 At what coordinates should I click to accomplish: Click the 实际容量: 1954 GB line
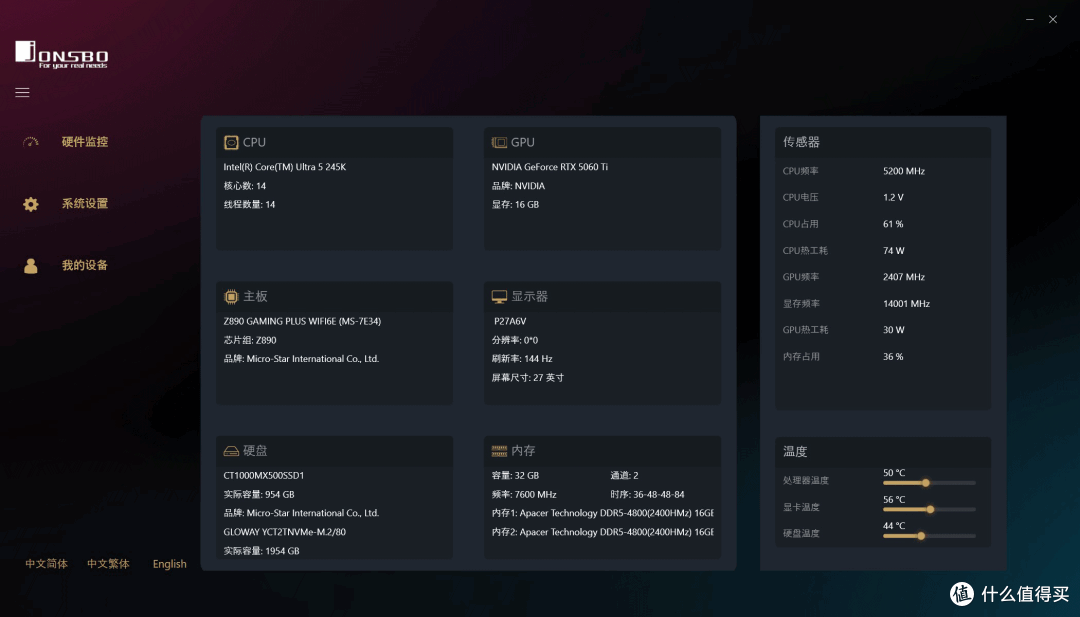point(262,552)
